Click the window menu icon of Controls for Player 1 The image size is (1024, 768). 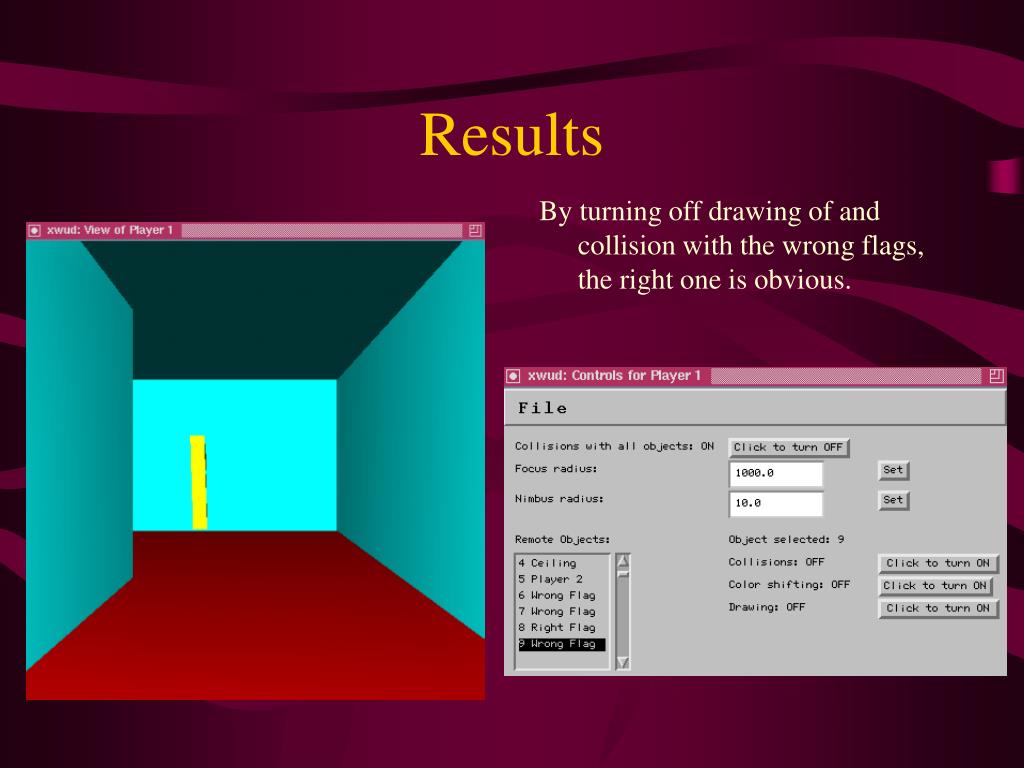coord(513,376)
